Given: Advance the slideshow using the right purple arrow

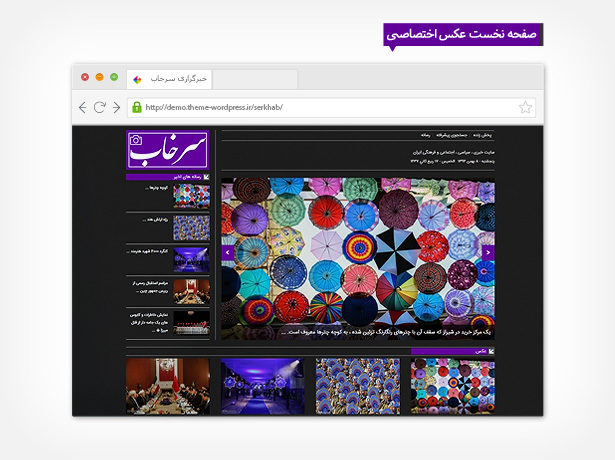Looking at the screenshot, I should (488, 253).
